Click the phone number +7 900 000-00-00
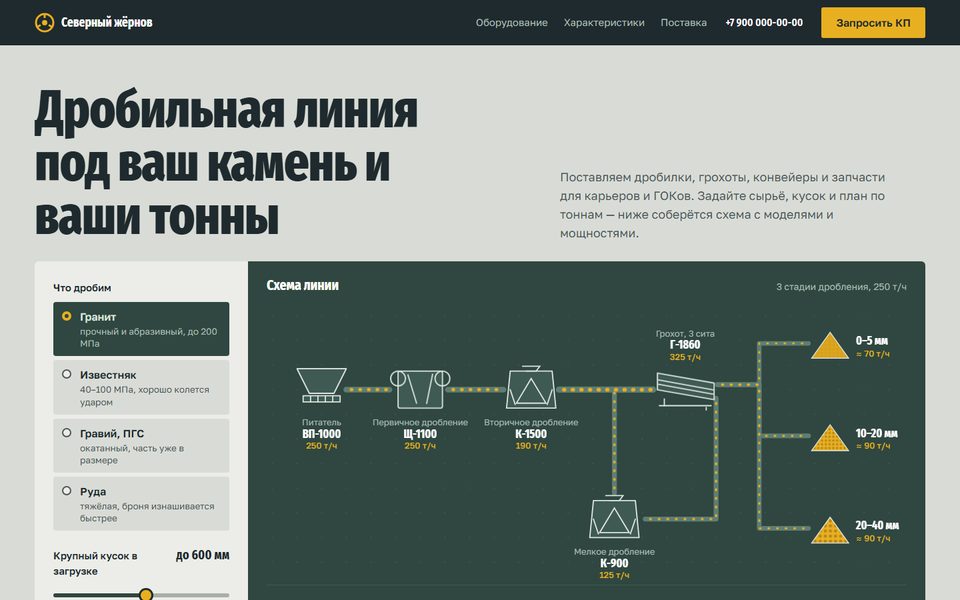This screenshot has width=960, height=600. tap(764, 23)
